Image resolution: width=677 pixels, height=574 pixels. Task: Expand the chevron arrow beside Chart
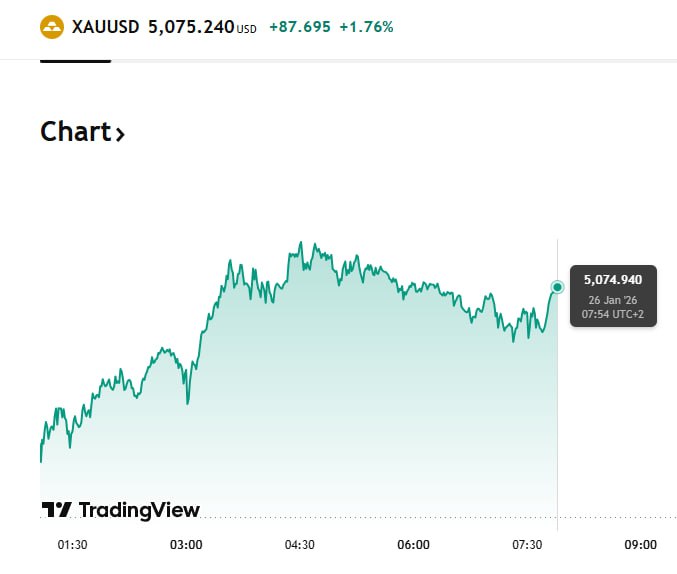pos(121,134)
